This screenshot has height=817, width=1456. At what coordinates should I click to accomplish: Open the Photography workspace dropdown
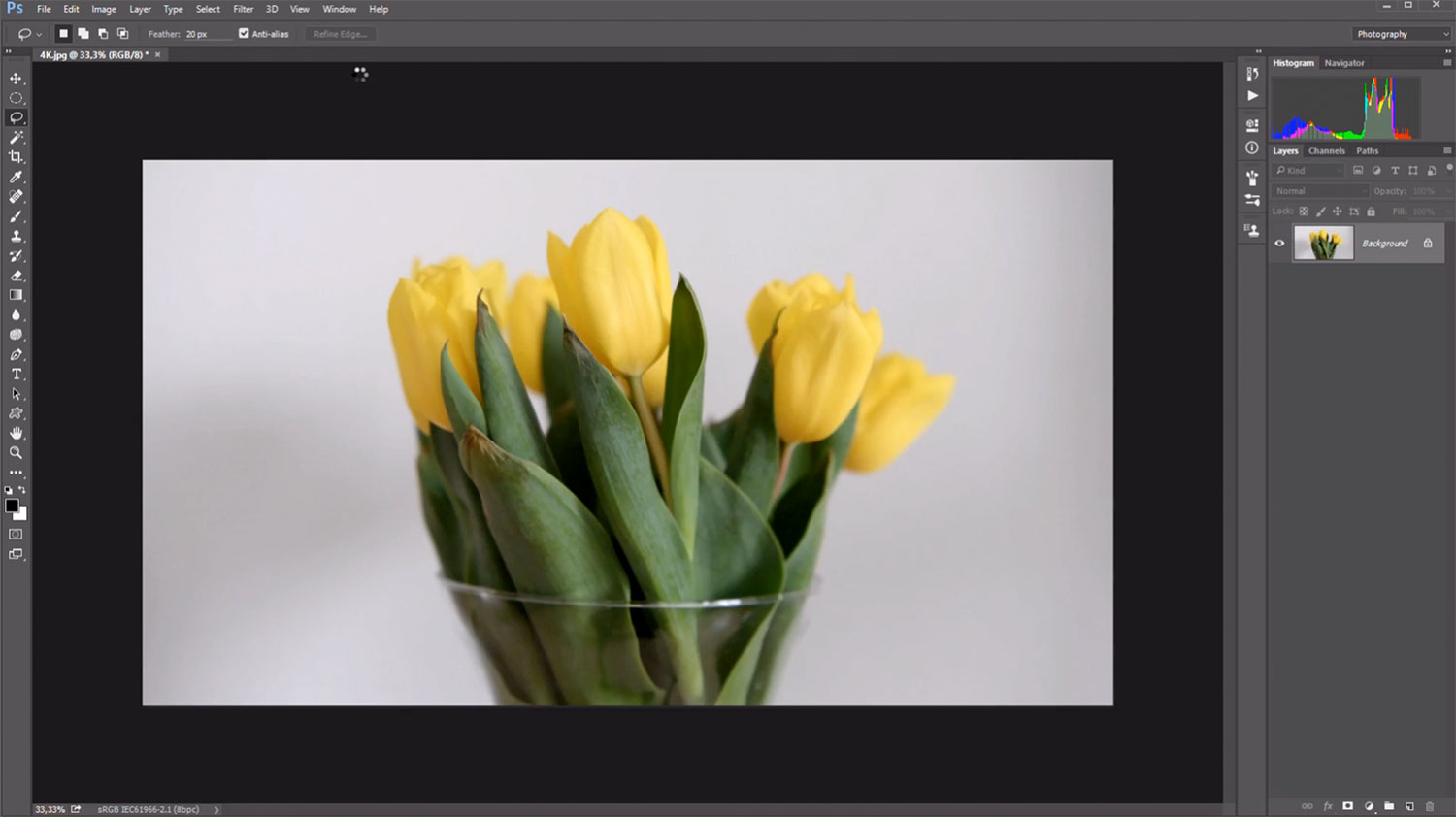pyautogui.click(x=1402, y=34)
